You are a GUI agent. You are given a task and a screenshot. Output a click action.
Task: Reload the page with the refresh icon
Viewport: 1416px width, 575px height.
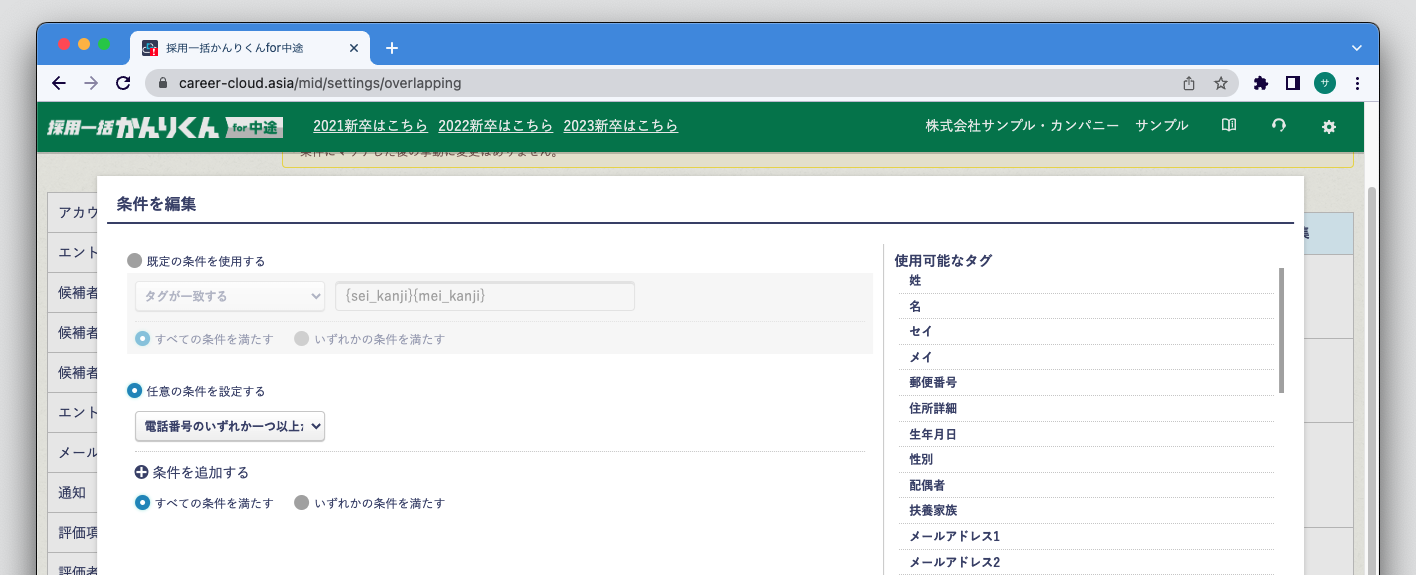123,84
